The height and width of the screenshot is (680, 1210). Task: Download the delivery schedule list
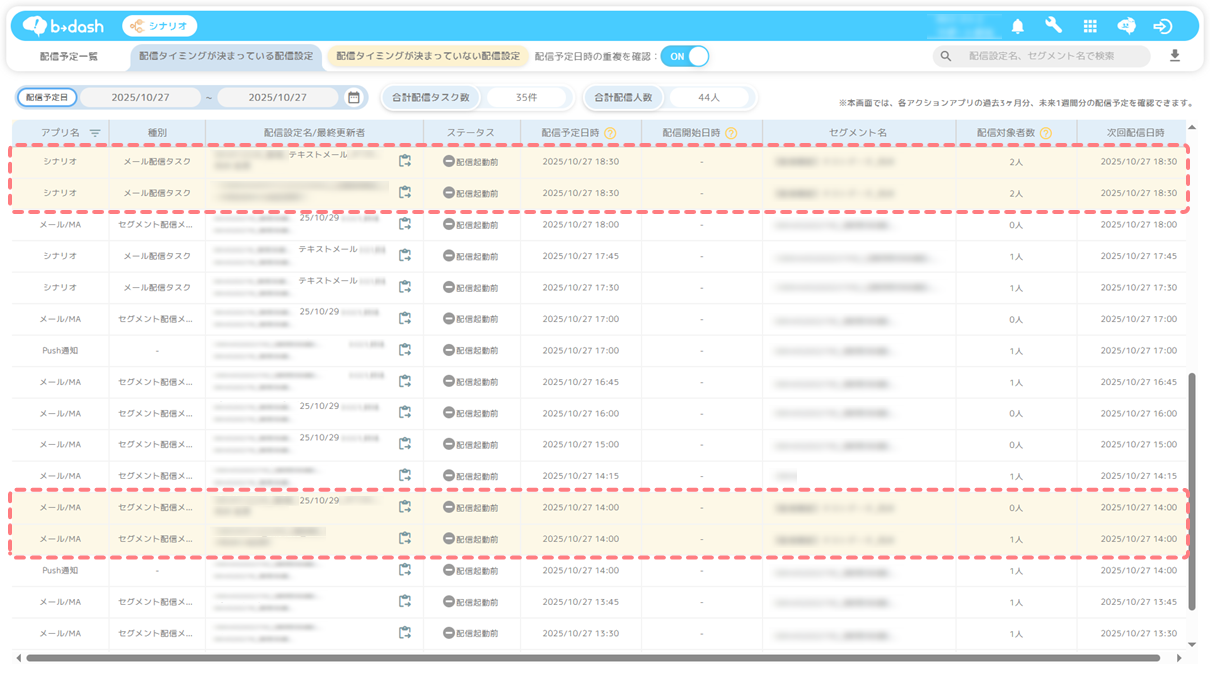(x=1175, y=56)
